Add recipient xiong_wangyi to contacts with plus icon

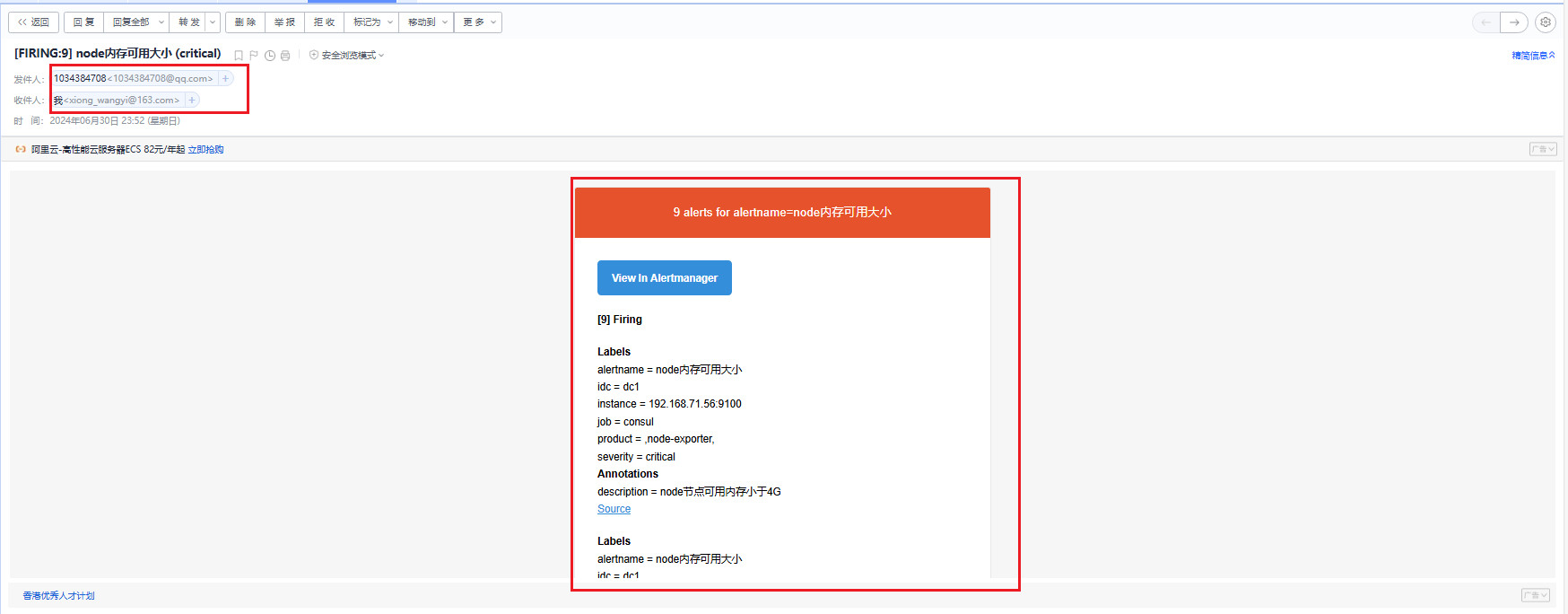pos(192,101)
